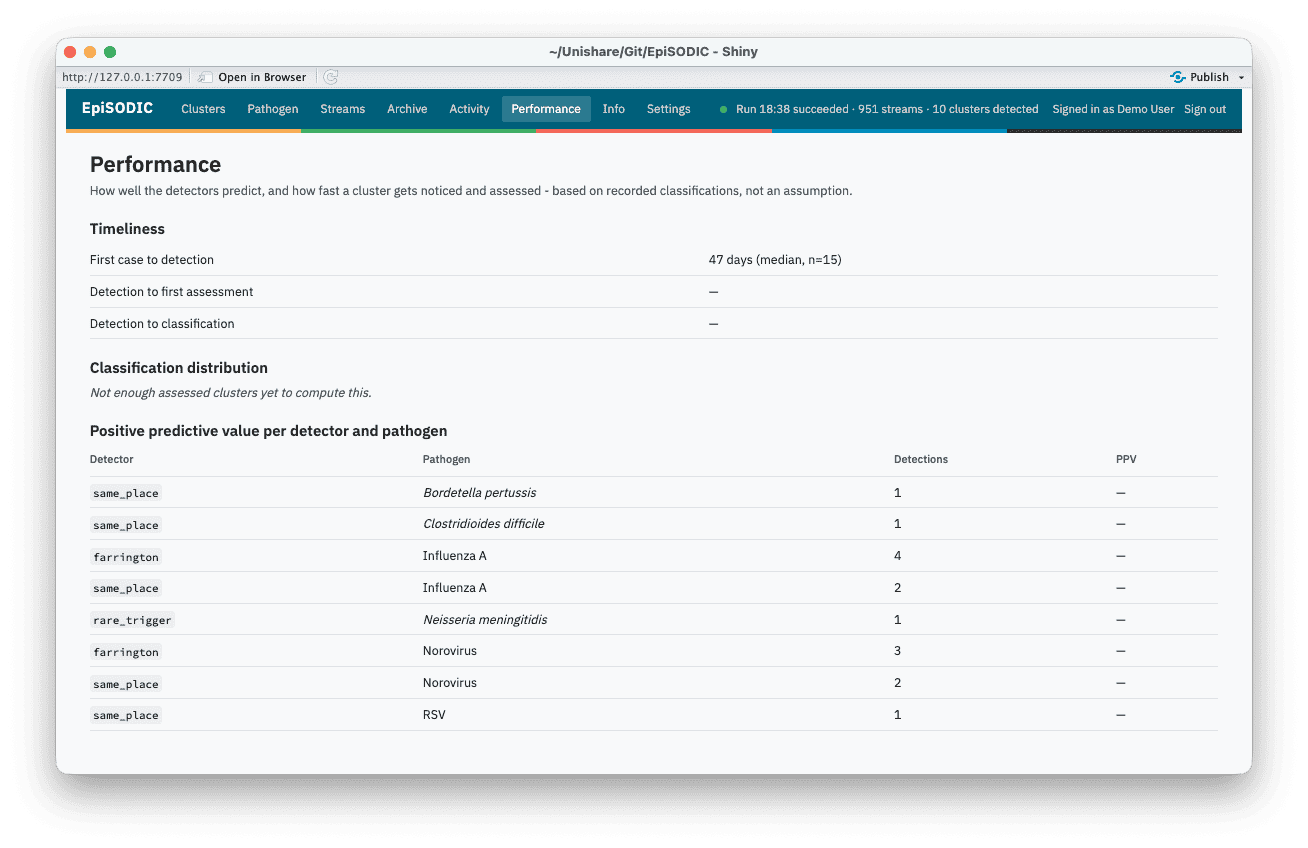Open the Settings tab

pos(669,109)
